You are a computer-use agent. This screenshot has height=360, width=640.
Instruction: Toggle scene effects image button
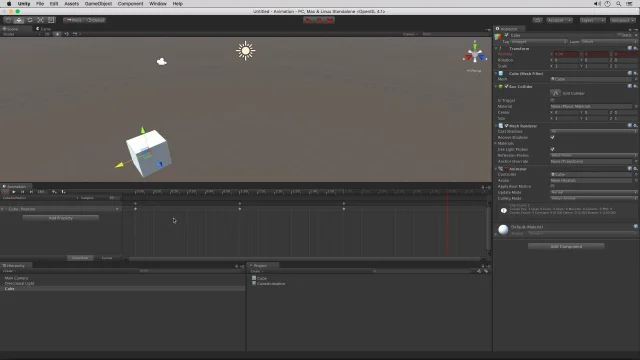click(75, 34)
